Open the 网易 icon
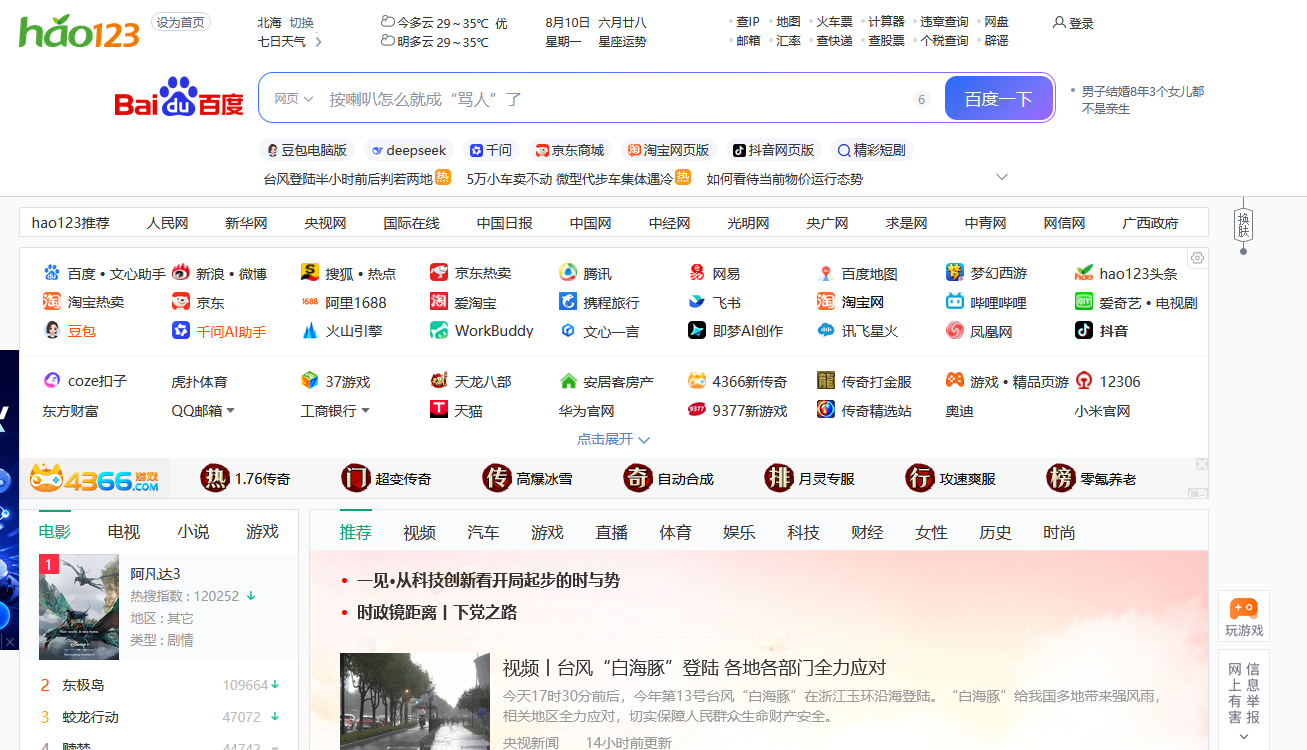 pos(697,273)
